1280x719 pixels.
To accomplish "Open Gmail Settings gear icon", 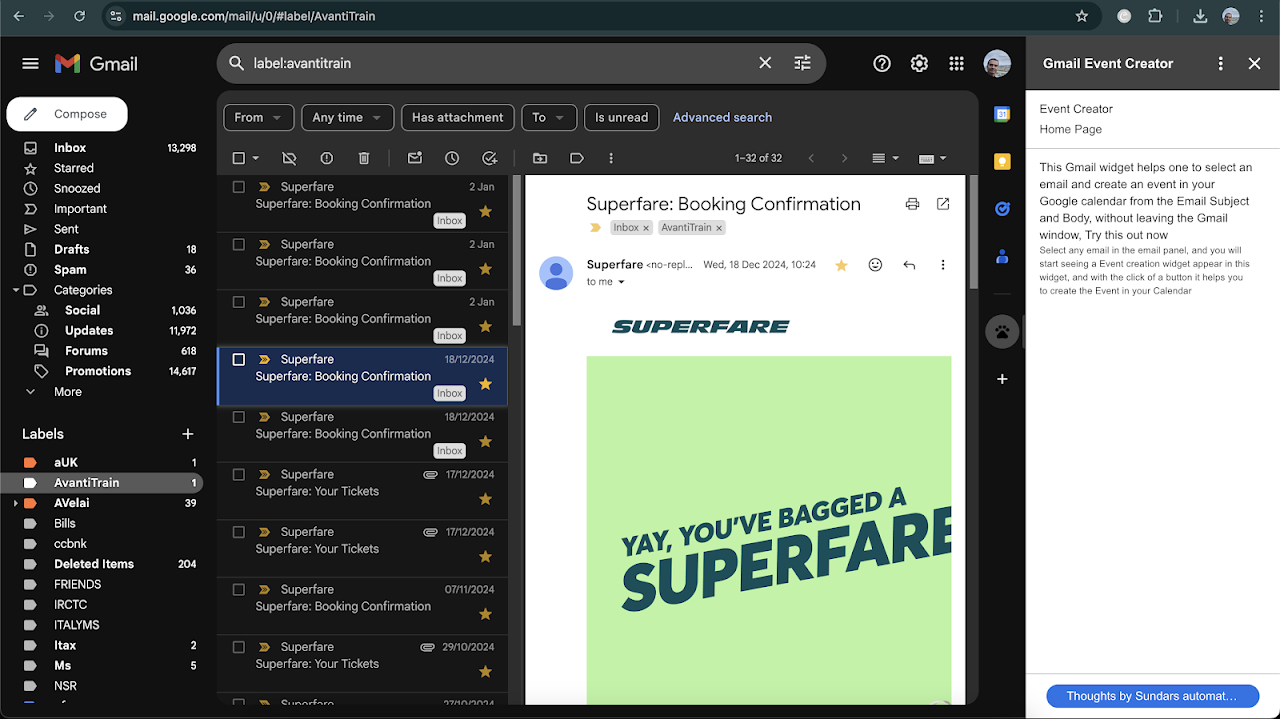I will [x=919, y=63].
